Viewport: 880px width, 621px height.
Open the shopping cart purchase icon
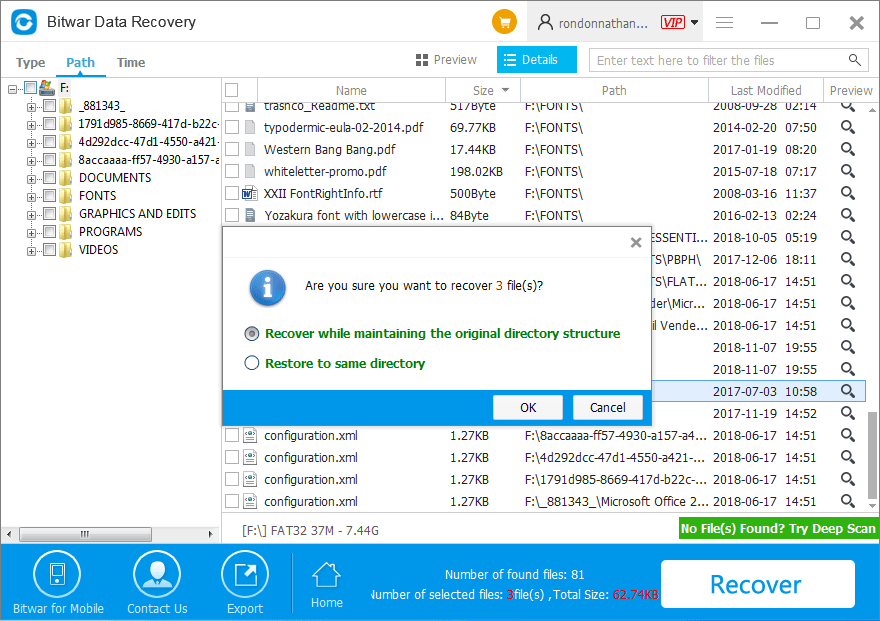(x=504, y=22)
